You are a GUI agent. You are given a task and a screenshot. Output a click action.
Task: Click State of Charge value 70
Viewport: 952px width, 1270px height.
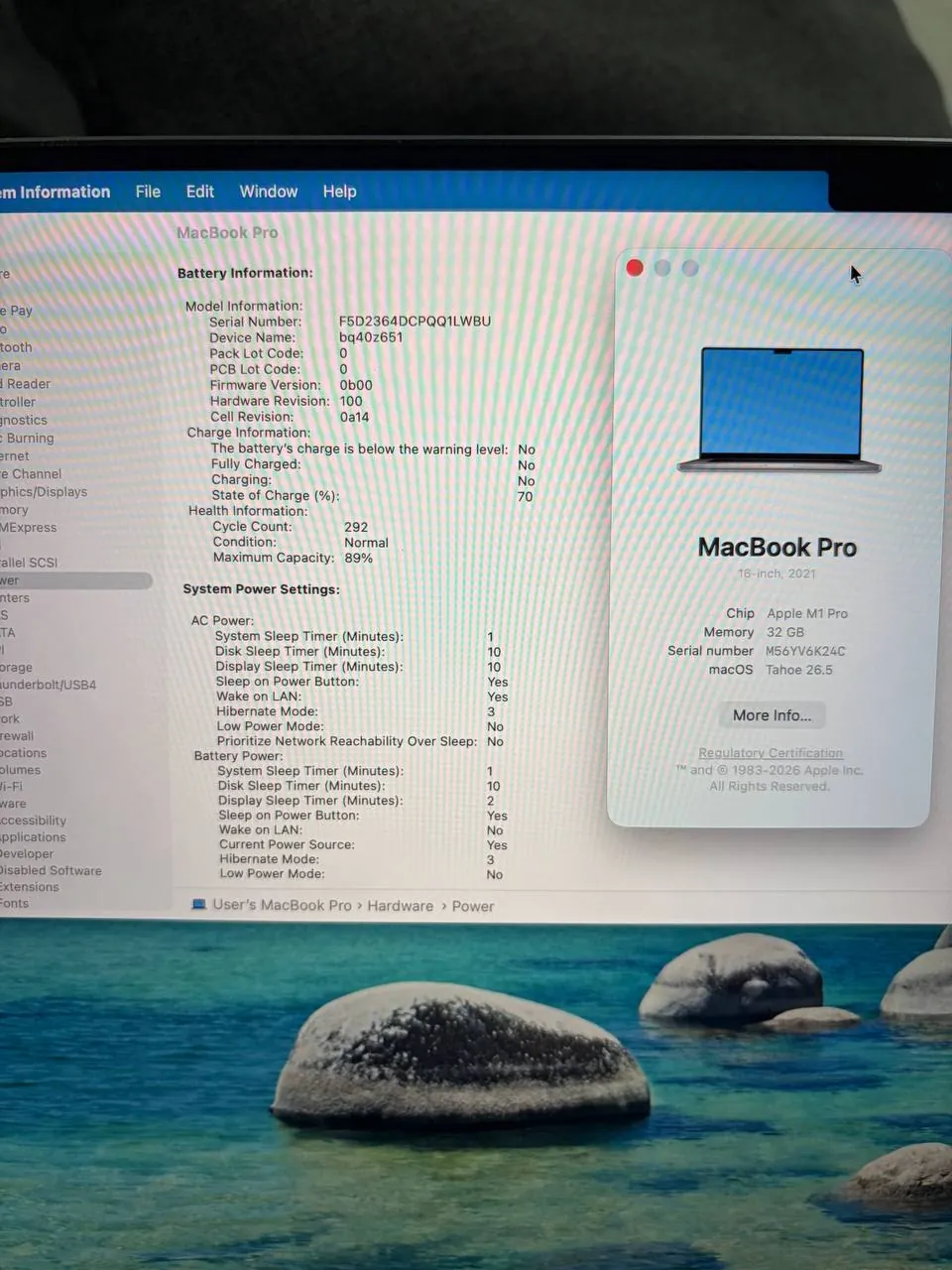tap(525, 496)
